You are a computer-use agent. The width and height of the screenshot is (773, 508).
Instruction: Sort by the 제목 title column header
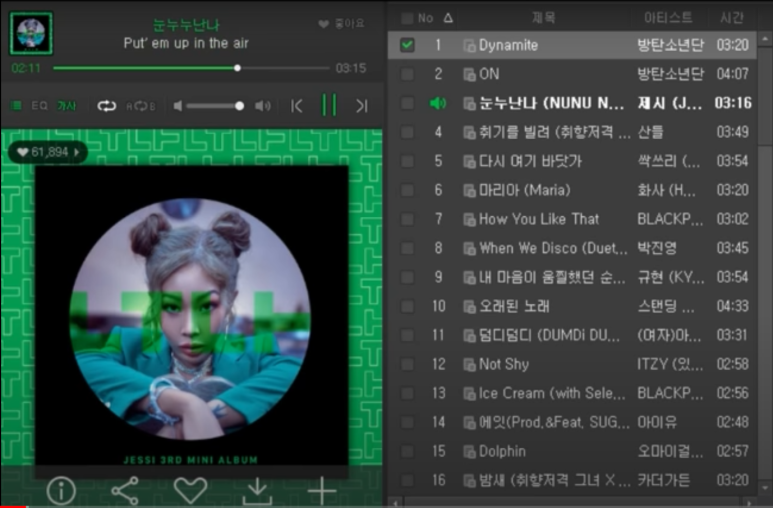click(x=543, y=18)
